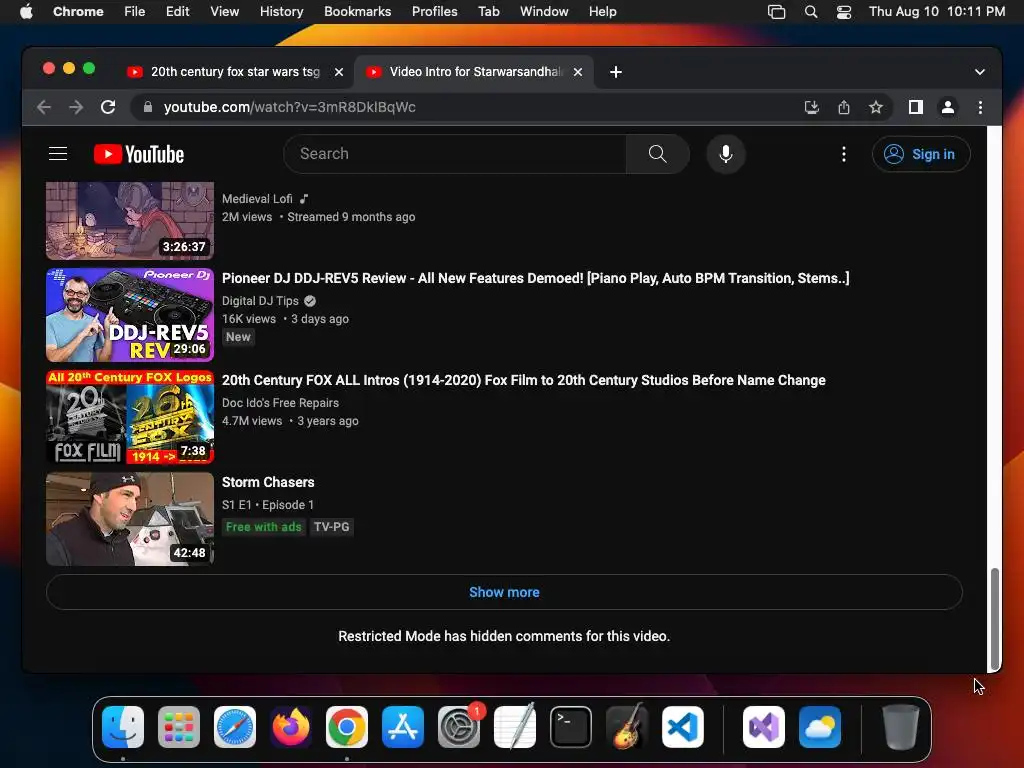Open Chrome three-dot menu
1024x768 pixels.
point(980,107)
